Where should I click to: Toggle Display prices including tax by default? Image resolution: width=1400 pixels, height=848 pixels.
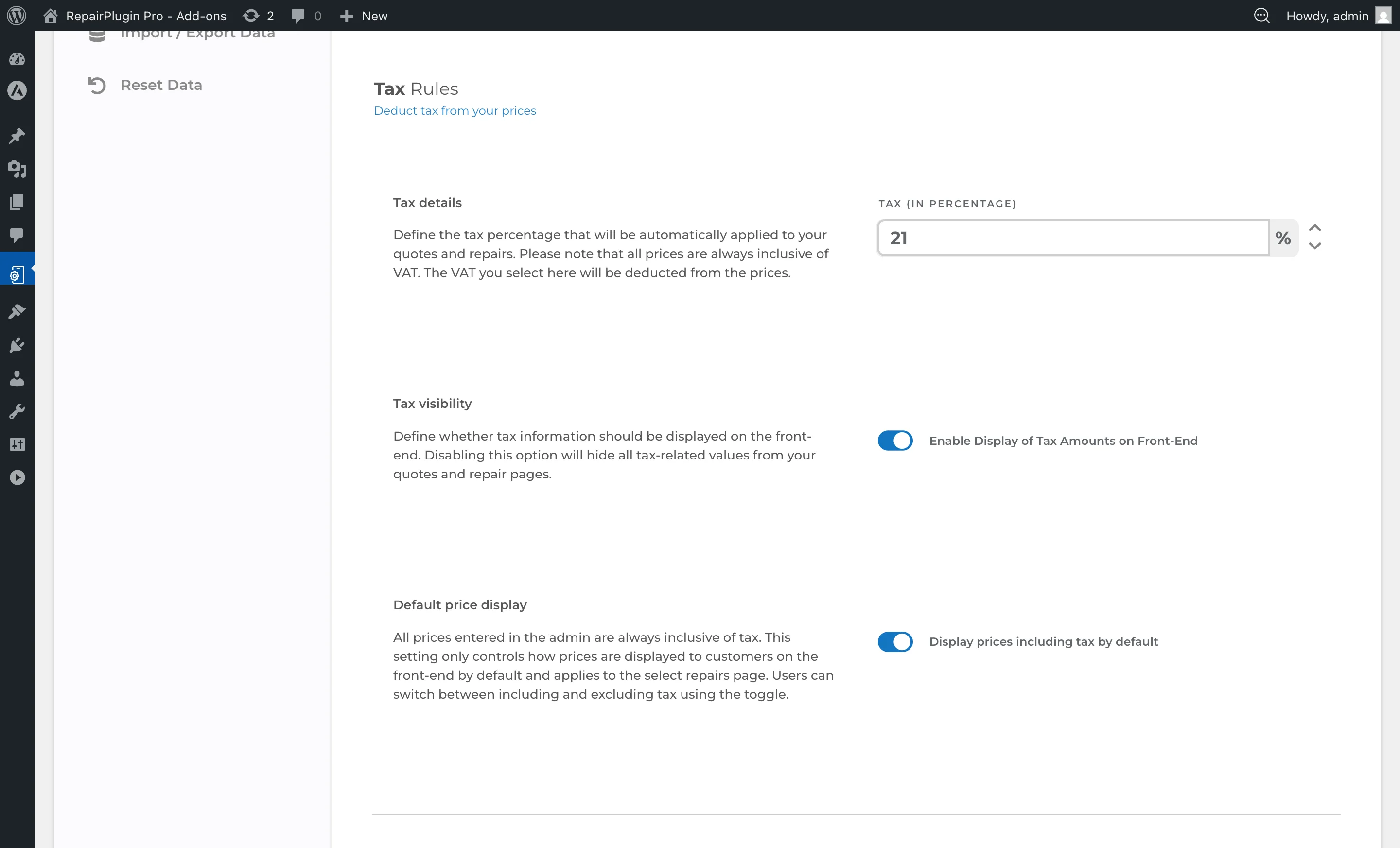click(x=895, y=642)
